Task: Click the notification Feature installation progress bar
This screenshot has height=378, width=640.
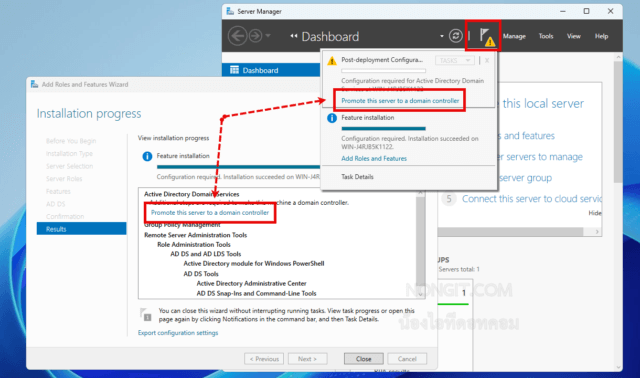Action: [x=383, y=129]
